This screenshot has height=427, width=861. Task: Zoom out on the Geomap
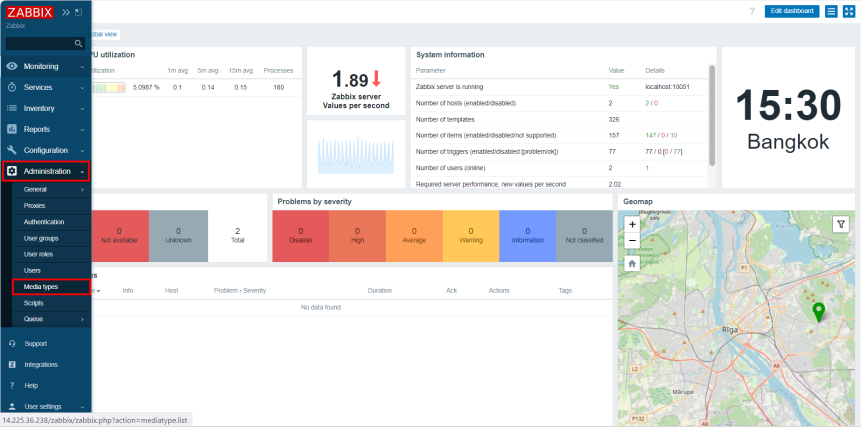pyautogui.click(x=632, y=241)
